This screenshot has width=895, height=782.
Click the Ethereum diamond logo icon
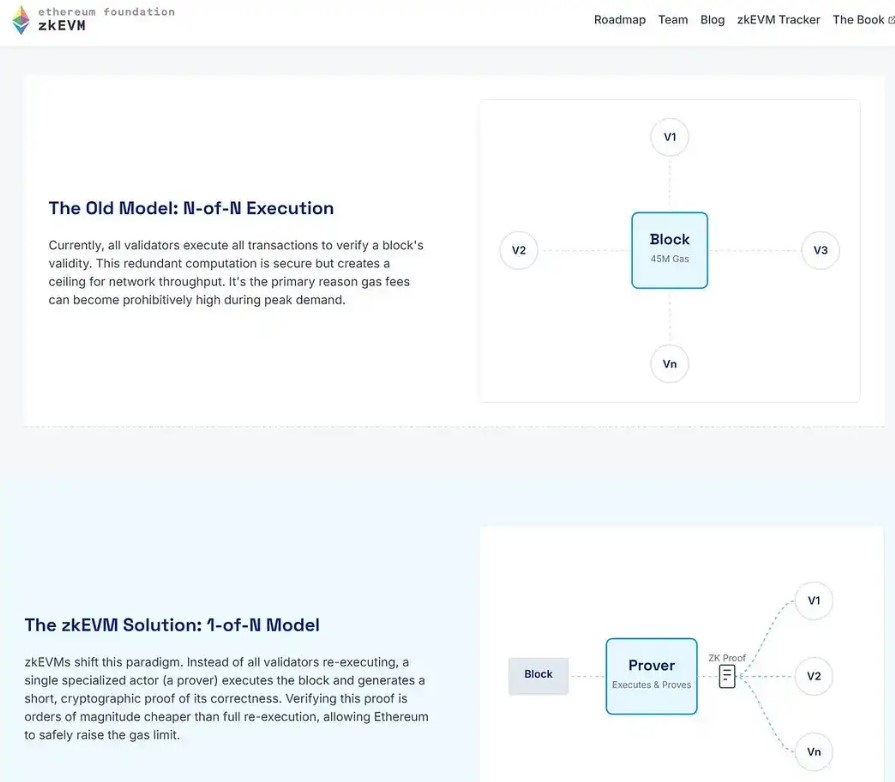pyautogui.click(x=21, y=20)
